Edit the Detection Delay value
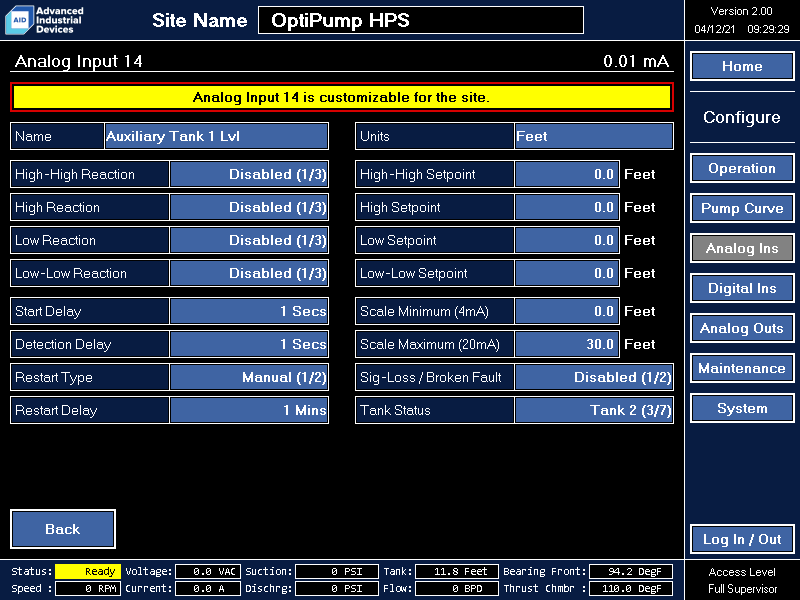Image resolution: width=800 pixels, height=600 pixels. (x=249, y=344)
